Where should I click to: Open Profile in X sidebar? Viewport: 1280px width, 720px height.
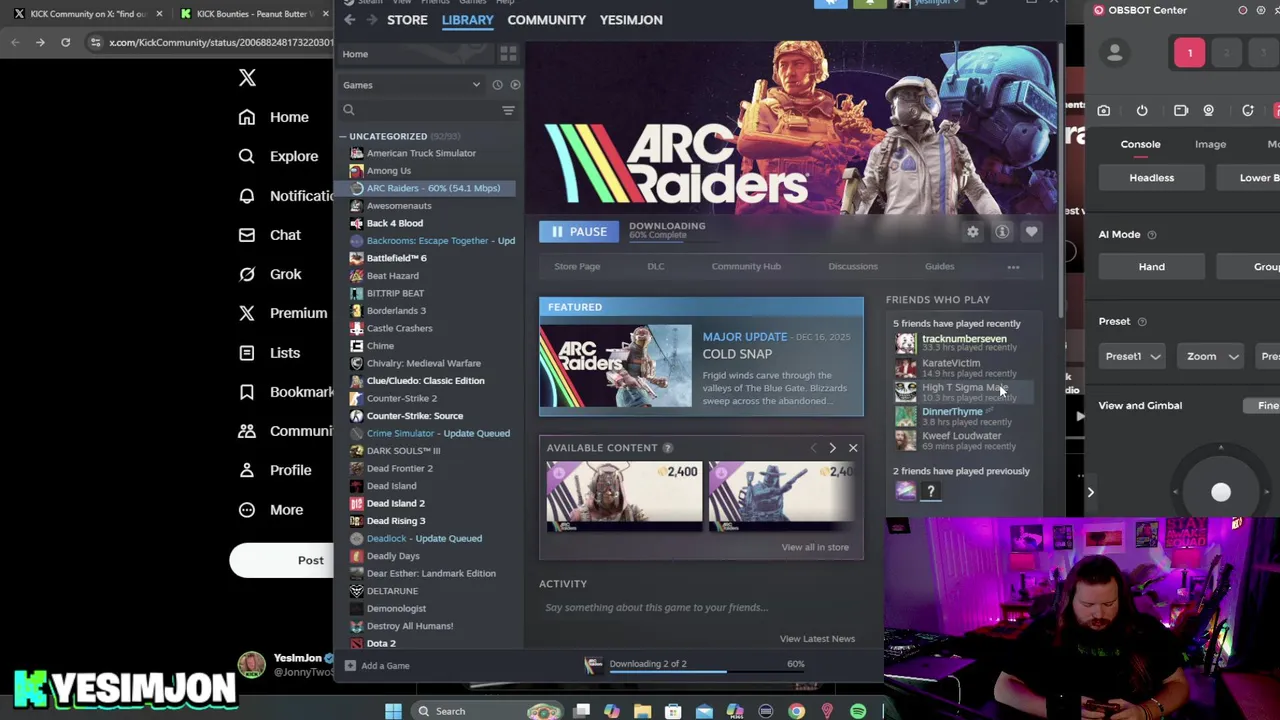pyautogui.click(x=275, y=470)
